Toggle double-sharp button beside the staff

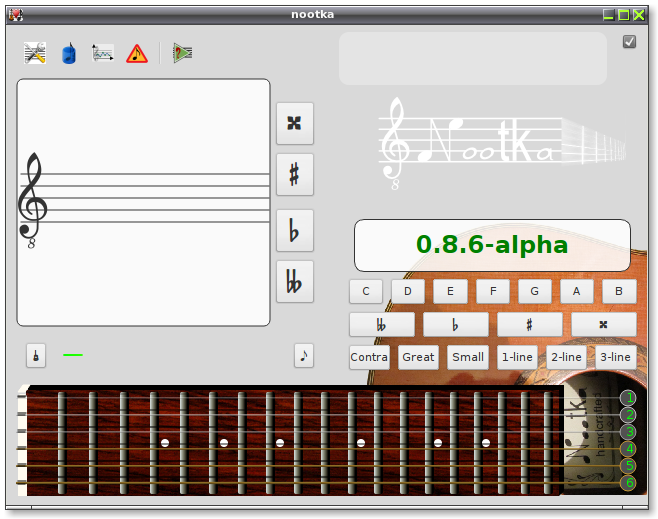tap(295, 123)
